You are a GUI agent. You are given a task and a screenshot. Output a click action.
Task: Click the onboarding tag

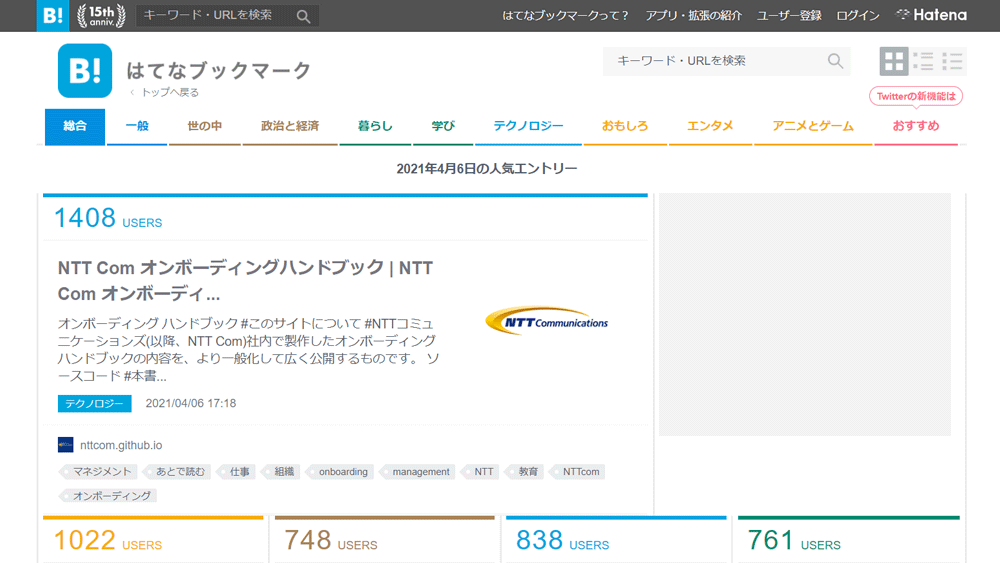(339, 472)
